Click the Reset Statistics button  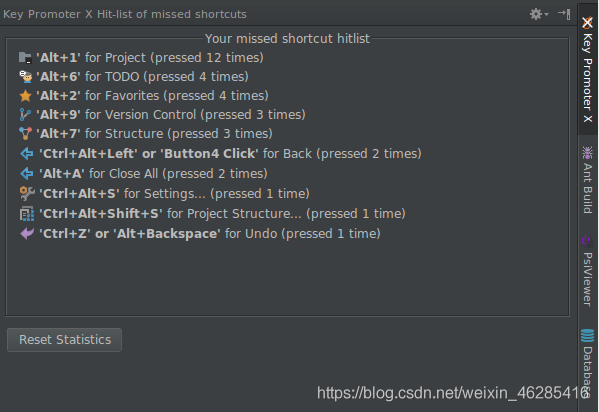click(x=65, y=340)
